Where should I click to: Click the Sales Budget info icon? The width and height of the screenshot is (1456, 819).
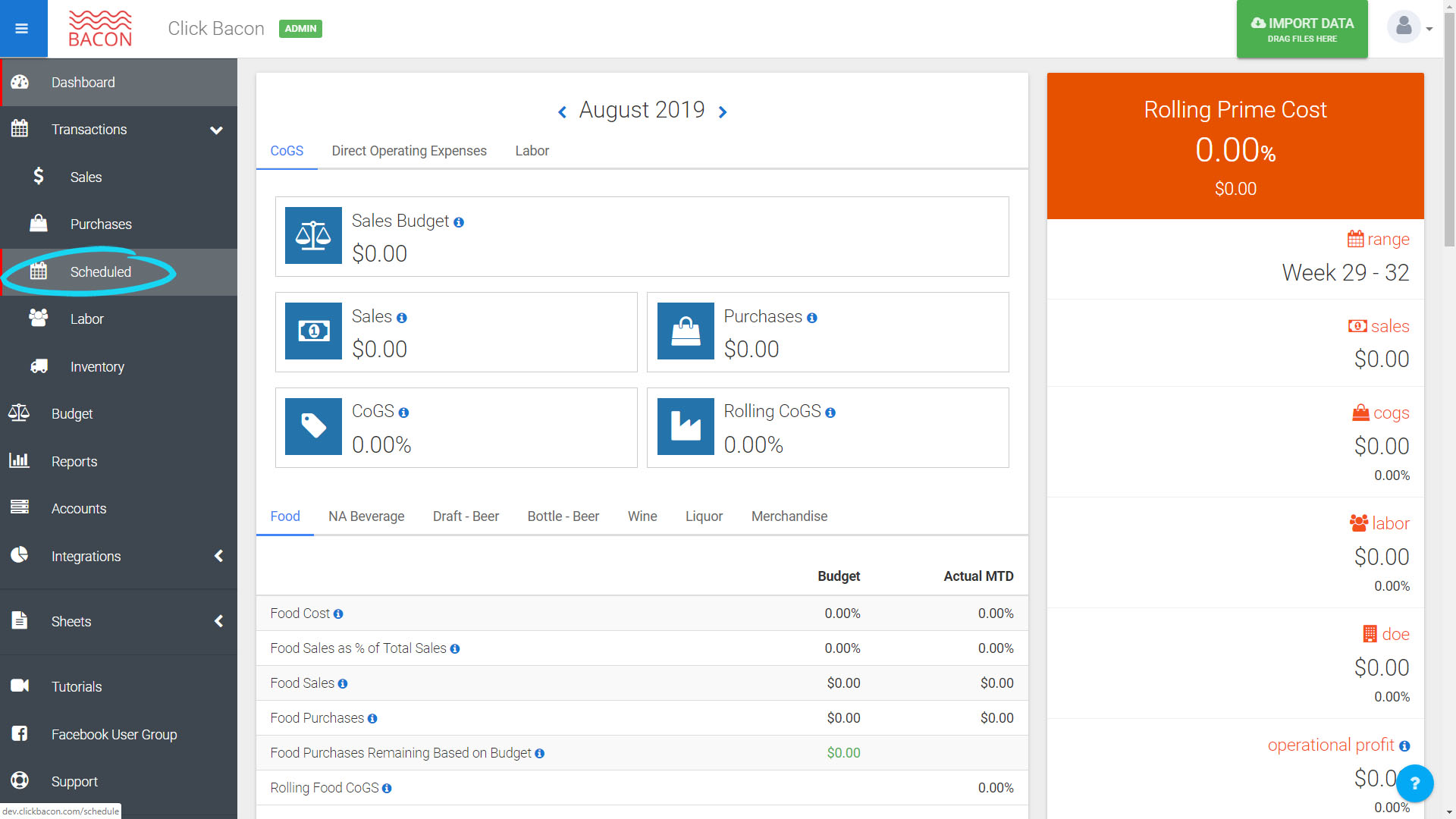point(459,222)
